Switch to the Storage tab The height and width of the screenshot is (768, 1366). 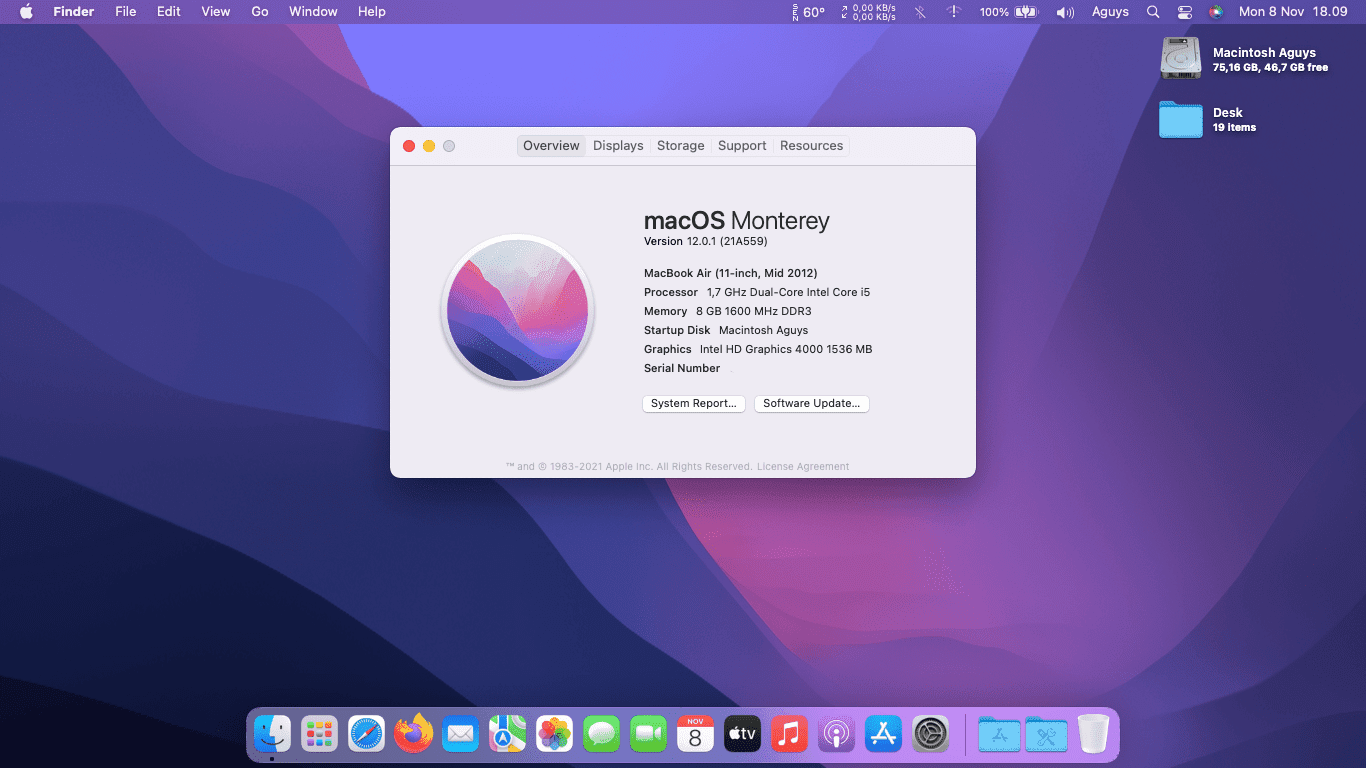tap(681, 146)
